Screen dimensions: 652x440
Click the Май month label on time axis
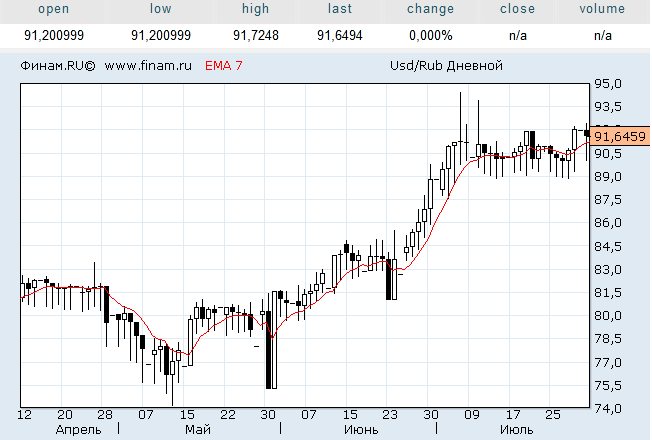[198, 430]
